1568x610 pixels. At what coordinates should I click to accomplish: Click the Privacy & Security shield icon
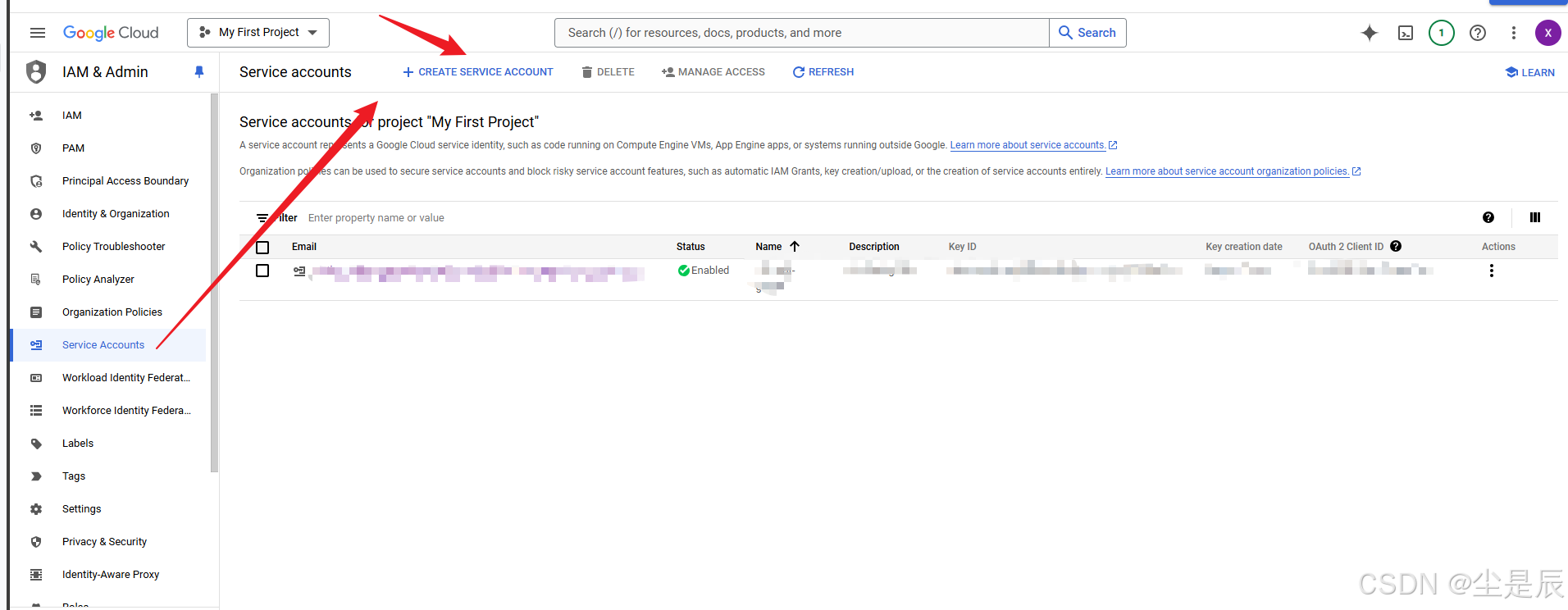tap(36, 542)
